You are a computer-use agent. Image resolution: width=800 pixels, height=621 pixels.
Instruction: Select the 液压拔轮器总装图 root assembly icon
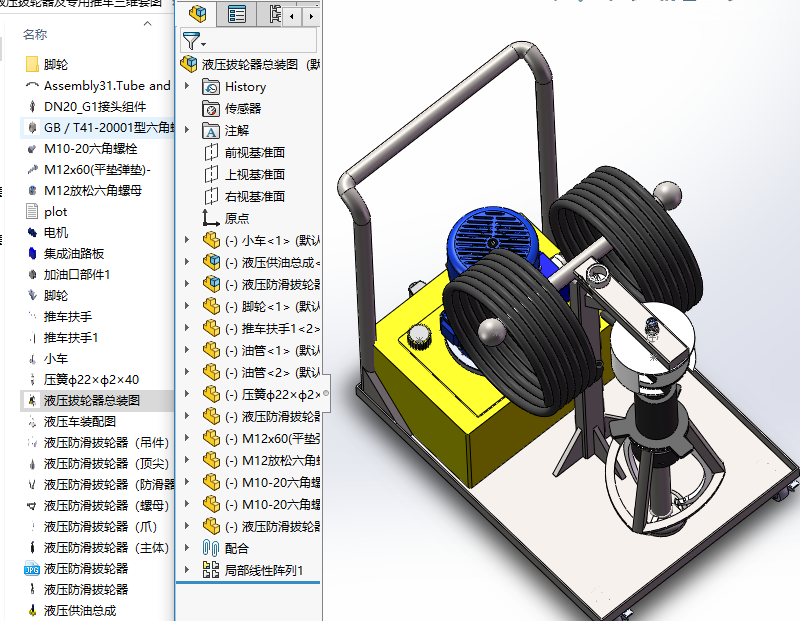click(x=188, y=64)
